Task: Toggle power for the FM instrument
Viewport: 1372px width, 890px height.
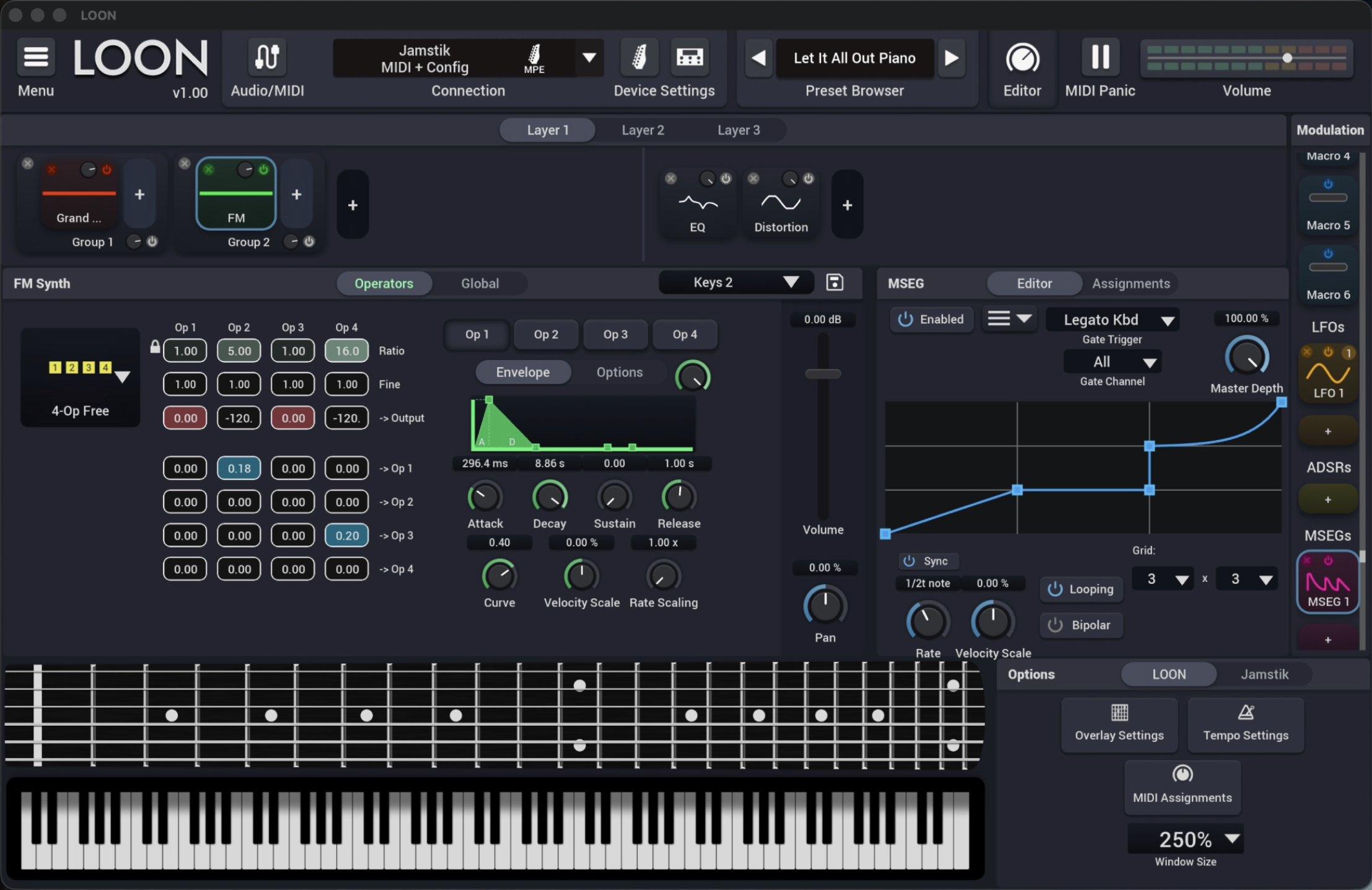Action: point(263,169)
